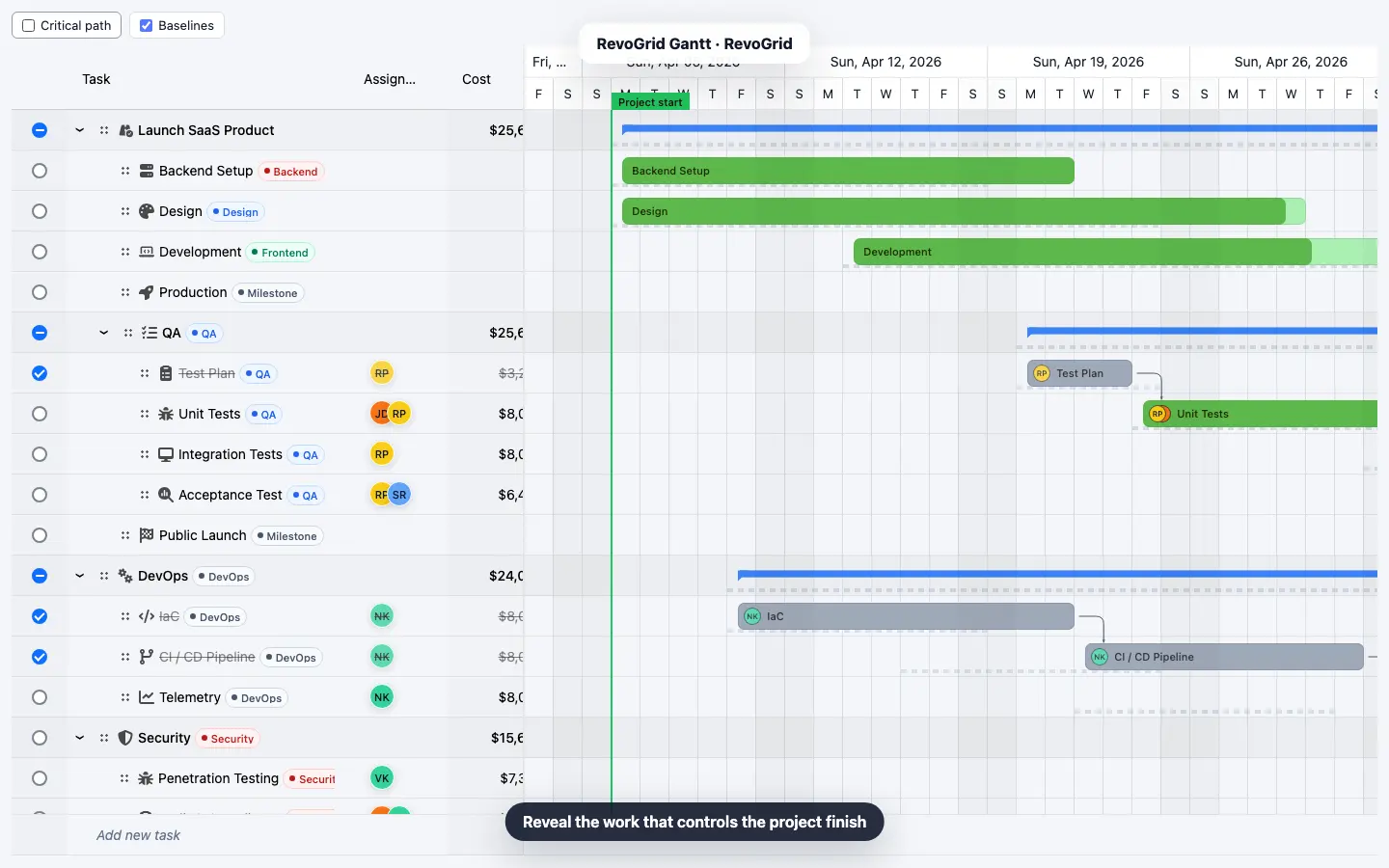Click the DevOps gears icon
Screen dimensions: 1389x868
click(125, 576)
